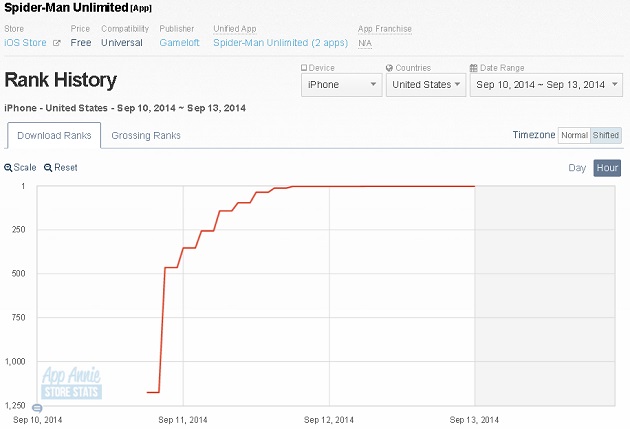The height and width of the screenshot is (429, 630).
Task: Open Spider-Man Unlimited (2 apps) link
Action: point(280,43)
